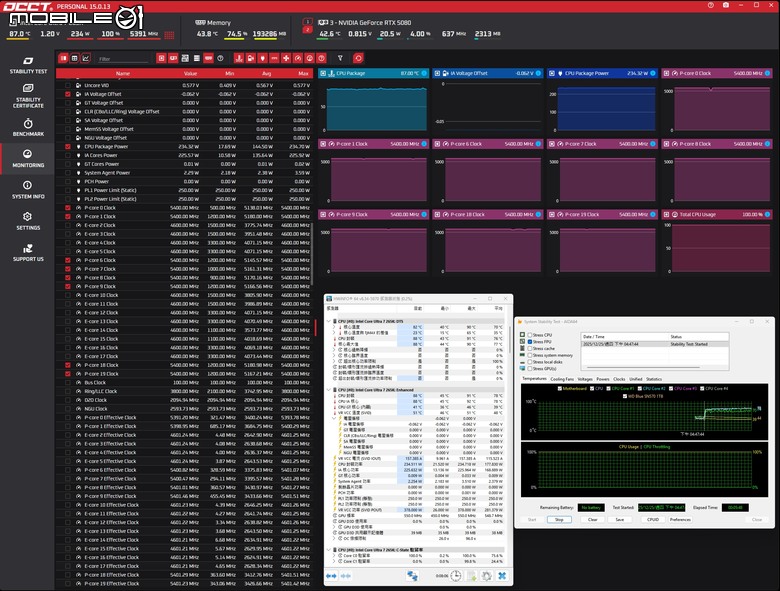Click Preferences button in AIDA64
The width and height of the screenshot is (780, 591).
pyautogui.click(x=680, y=519)
